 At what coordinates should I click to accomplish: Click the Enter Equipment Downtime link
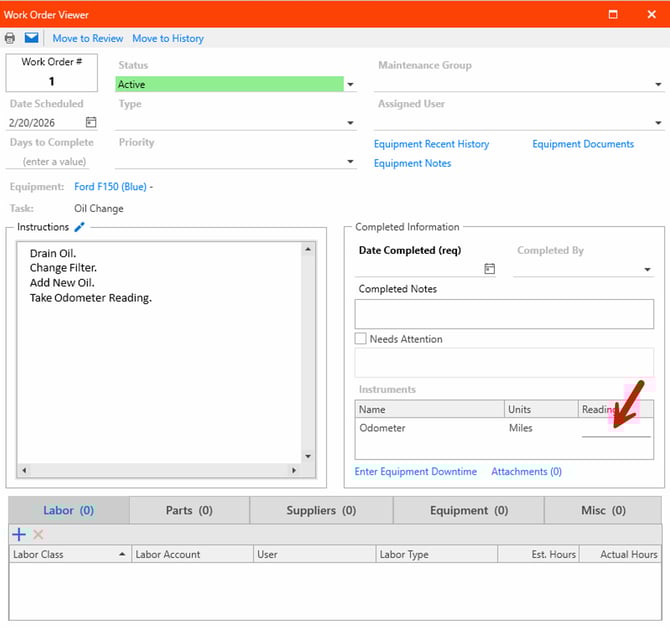click(x=416, y=471)
